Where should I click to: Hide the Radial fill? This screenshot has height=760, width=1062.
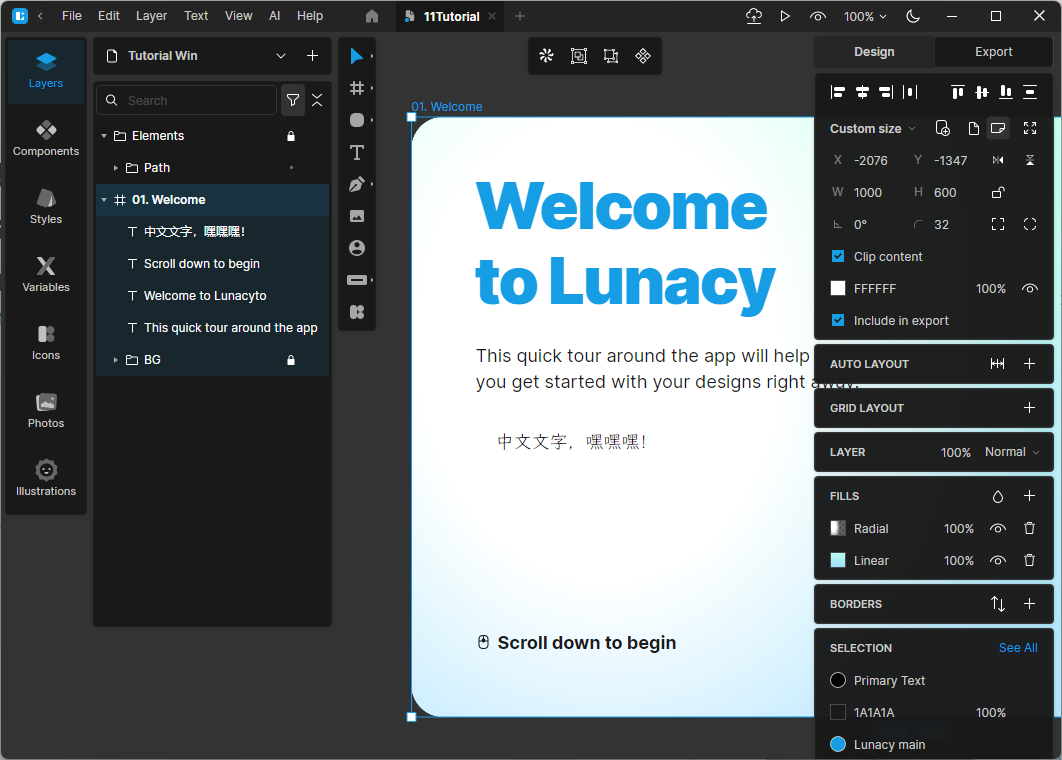(x=998, y=528)
